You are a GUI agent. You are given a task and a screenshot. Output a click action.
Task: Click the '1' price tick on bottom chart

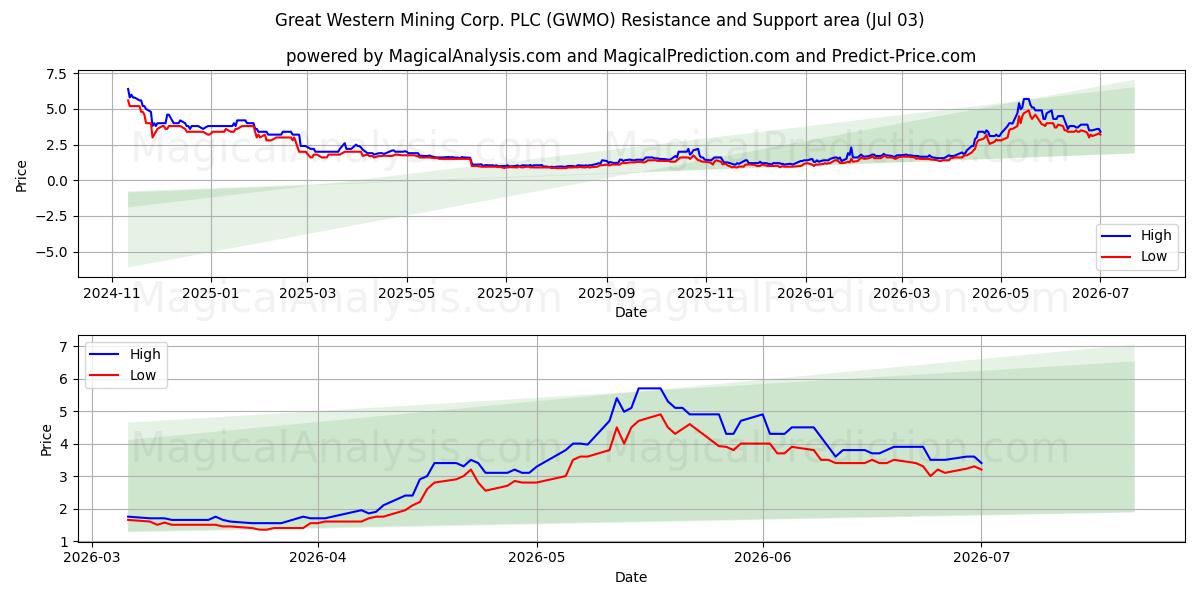[62, 541]
